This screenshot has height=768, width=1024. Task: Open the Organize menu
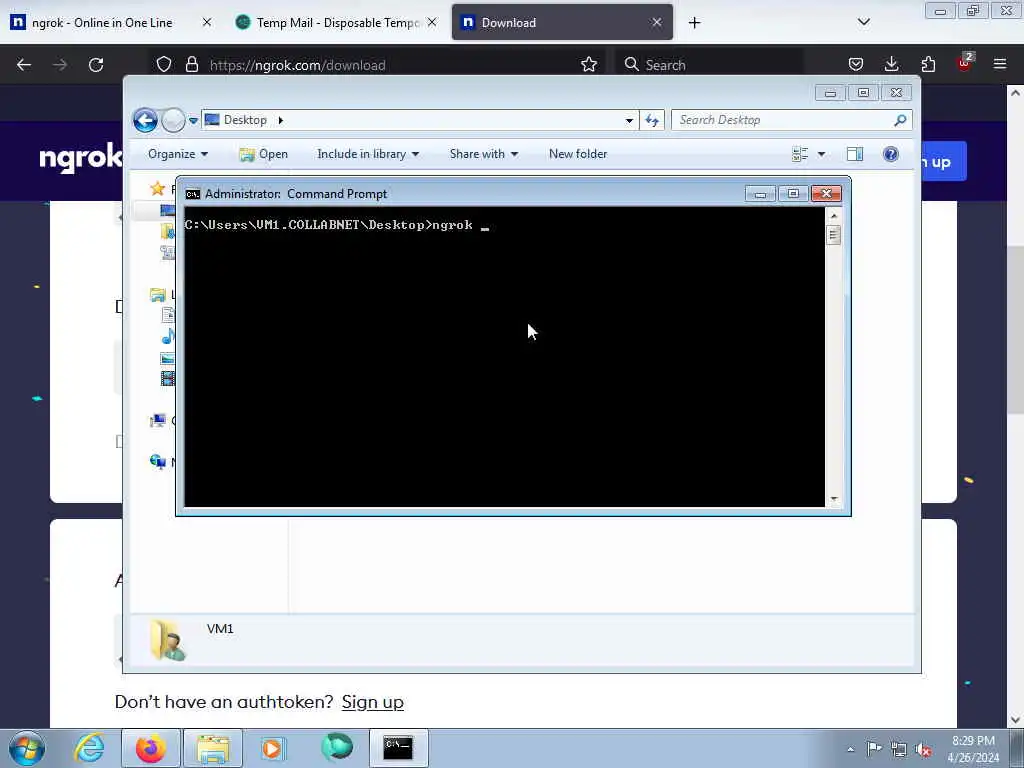178,154
